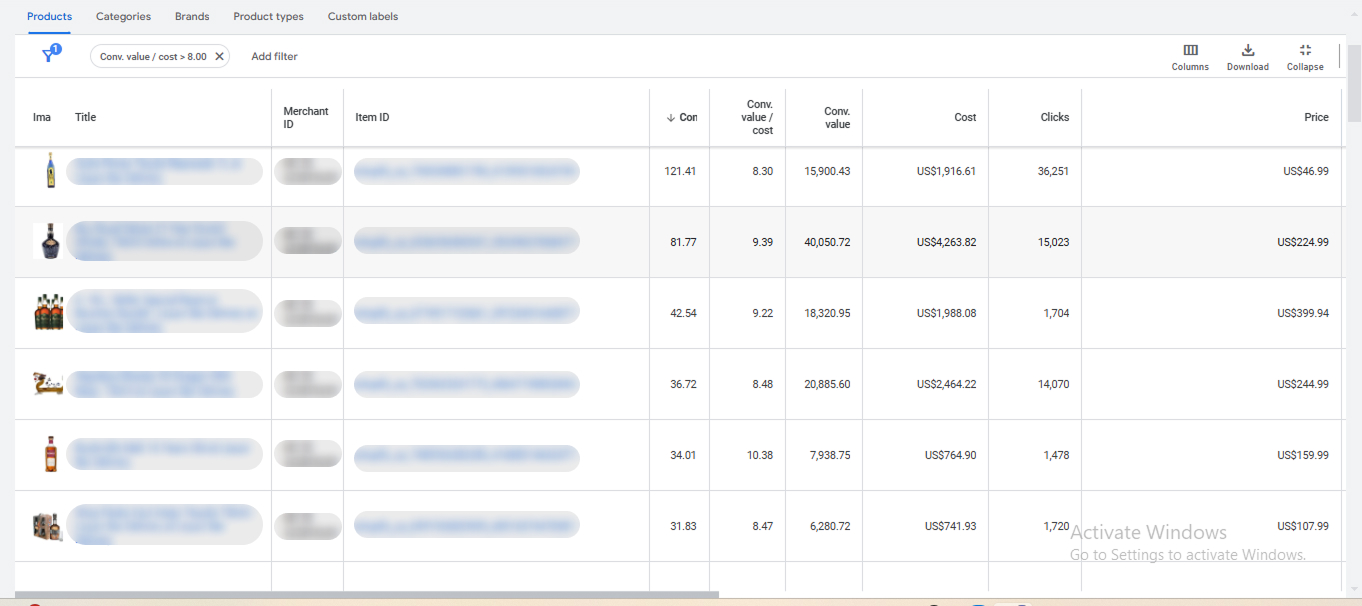Click the filter funnel icon
Image resolution: width=1362 pixels, height=606 pixels.
click(49, 56)
